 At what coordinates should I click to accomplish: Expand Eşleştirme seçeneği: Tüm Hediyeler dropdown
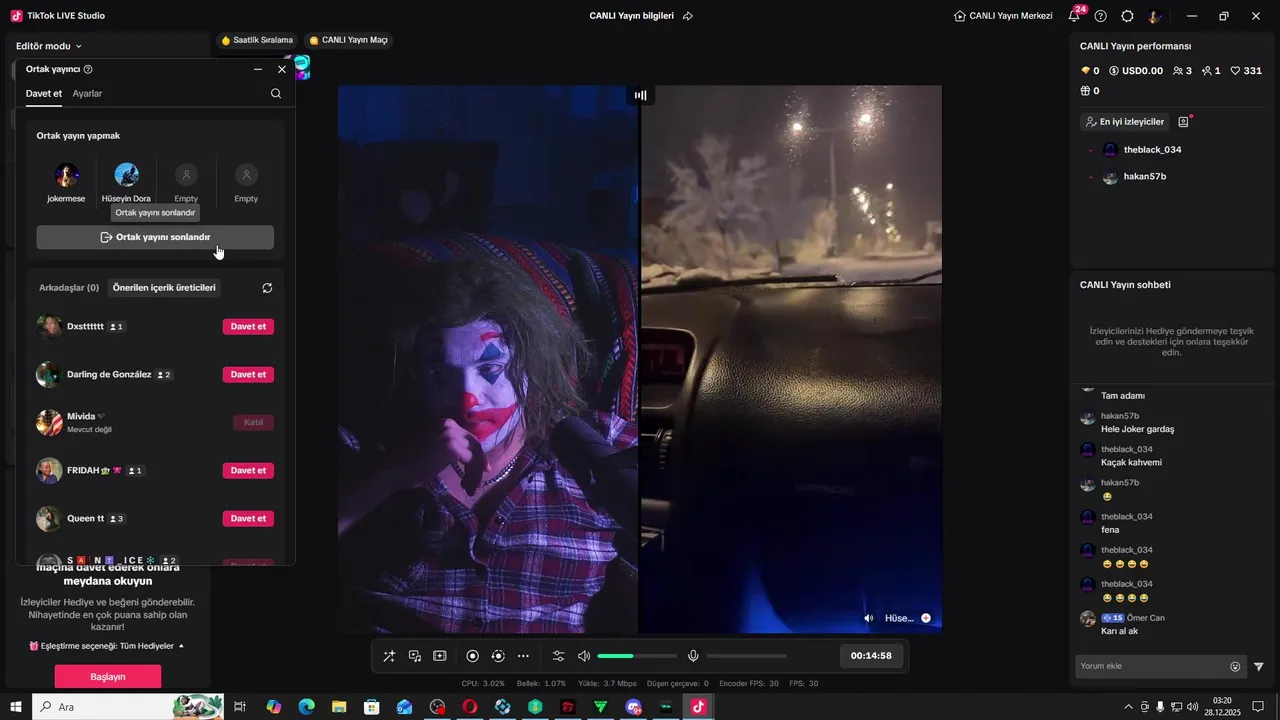click(x=107, y=646)
